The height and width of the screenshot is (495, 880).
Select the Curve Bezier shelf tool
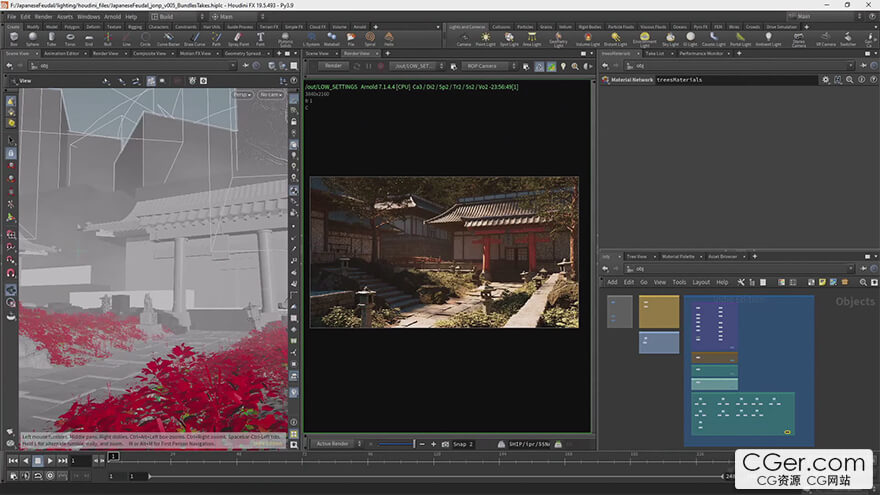coord(167,40)
